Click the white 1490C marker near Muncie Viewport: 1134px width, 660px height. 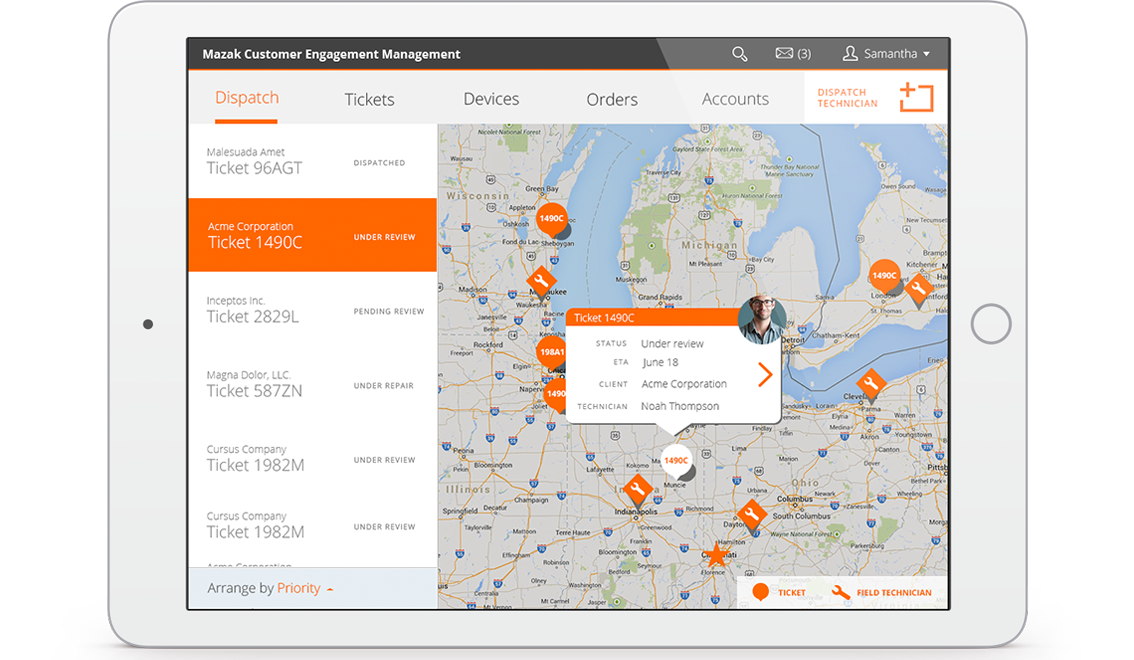[676, 460]
